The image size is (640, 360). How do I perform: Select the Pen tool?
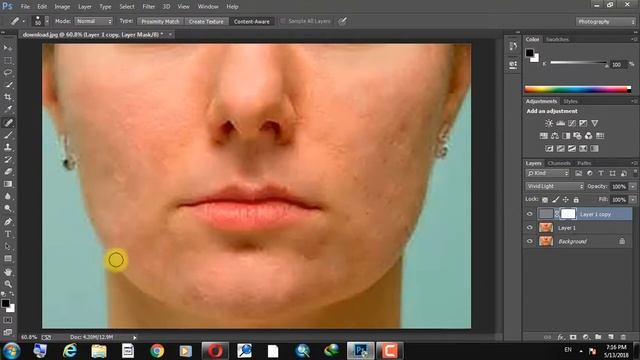coord(8,222)
